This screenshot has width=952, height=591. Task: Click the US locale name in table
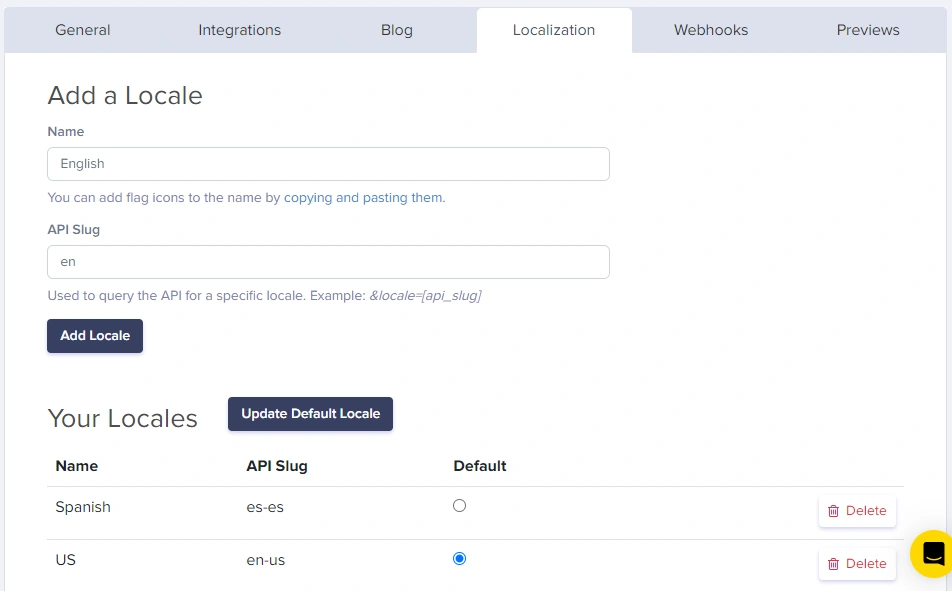(x=66, y=560)
